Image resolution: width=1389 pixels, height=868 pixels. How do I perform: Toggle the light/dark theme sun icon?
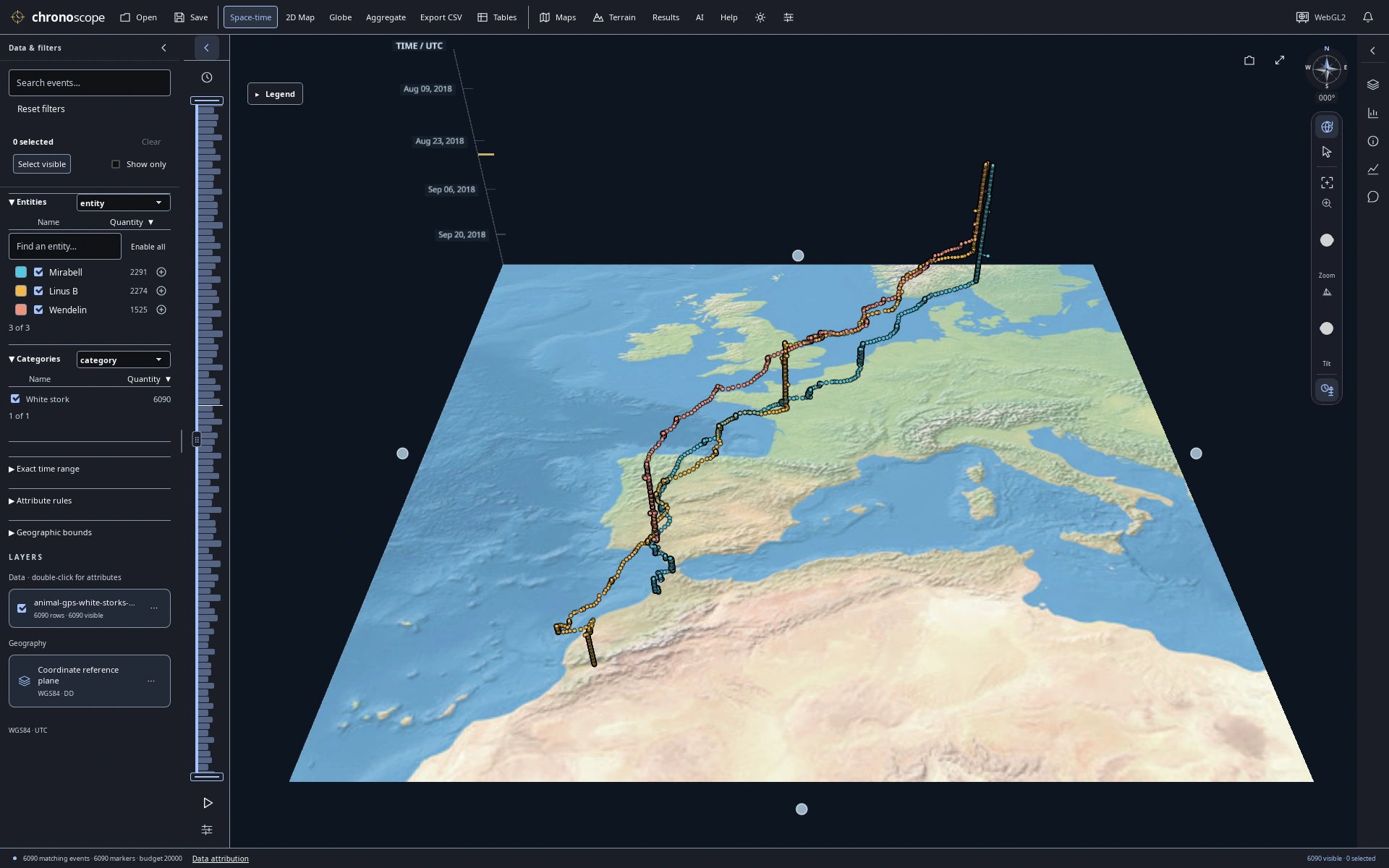click(760, 17)
